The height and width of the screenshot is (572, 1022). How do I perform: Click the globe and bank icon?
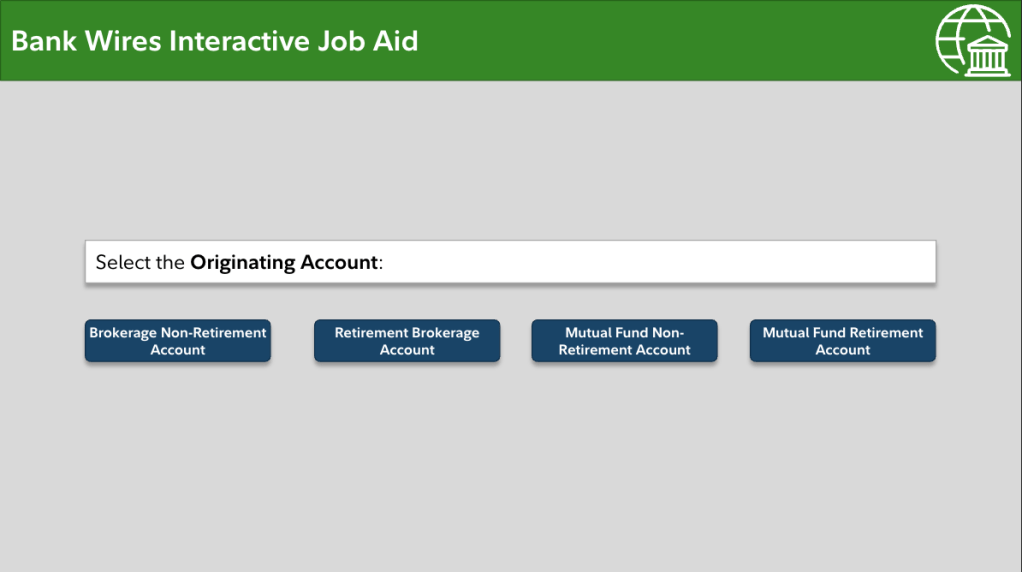tap(973, 41)
